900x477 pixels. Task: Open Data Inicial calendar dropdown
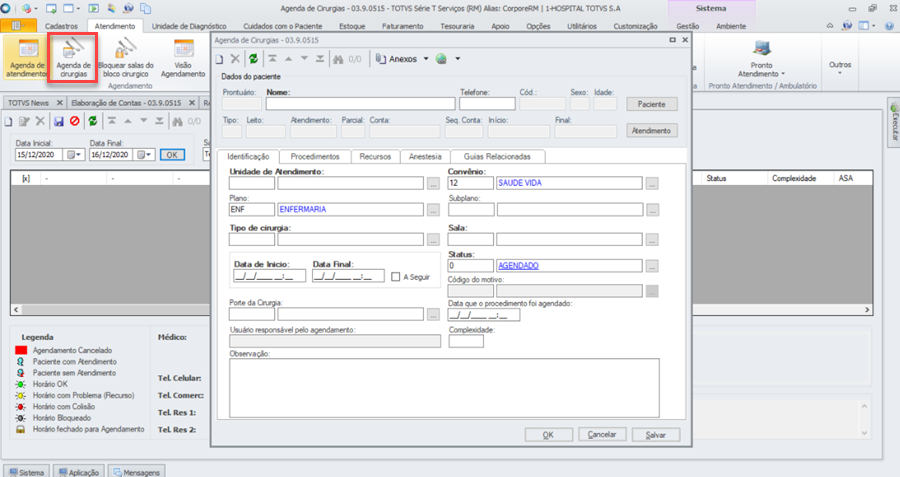(x=75, y=155)
